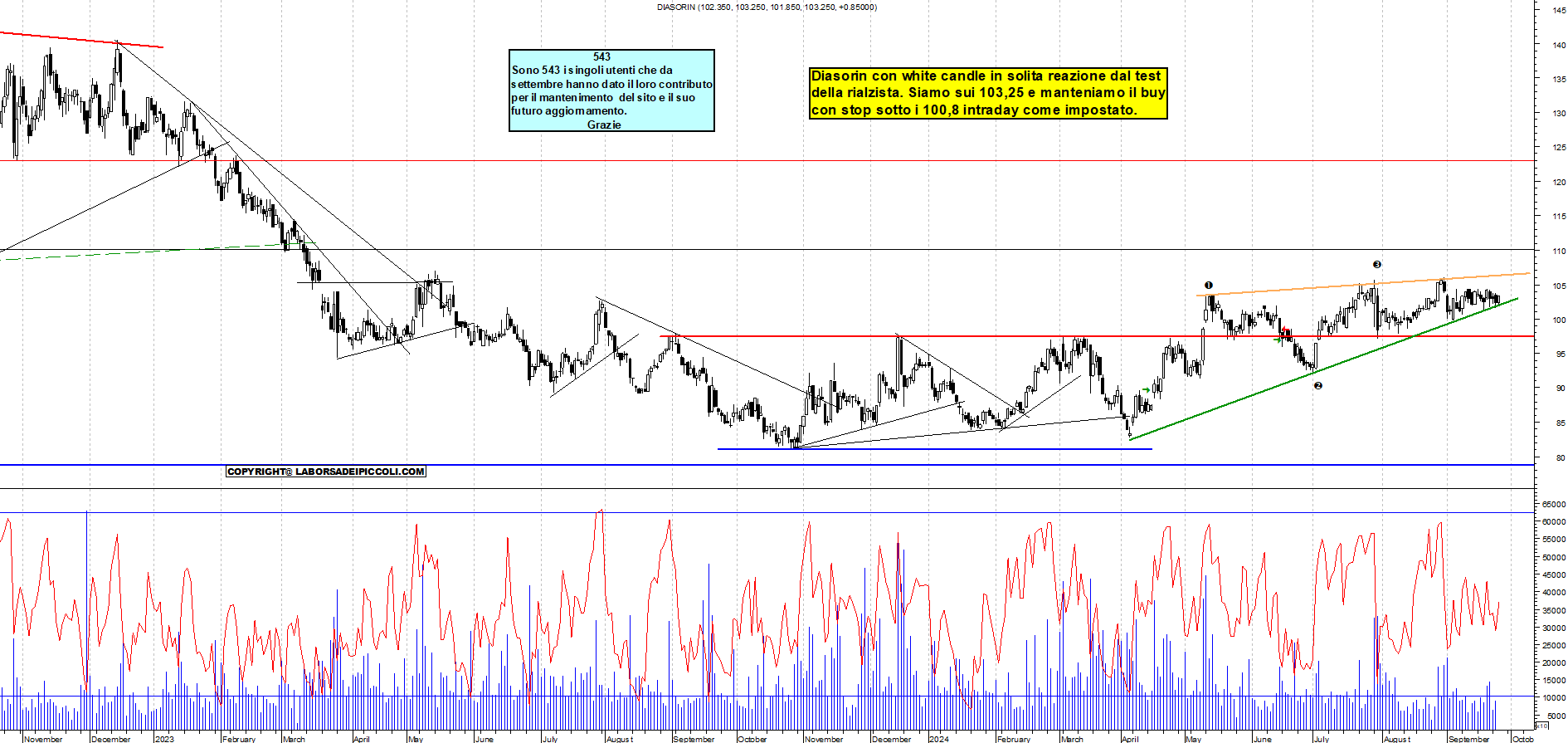Click the black circle marker numbered 2

point(1317,385)
